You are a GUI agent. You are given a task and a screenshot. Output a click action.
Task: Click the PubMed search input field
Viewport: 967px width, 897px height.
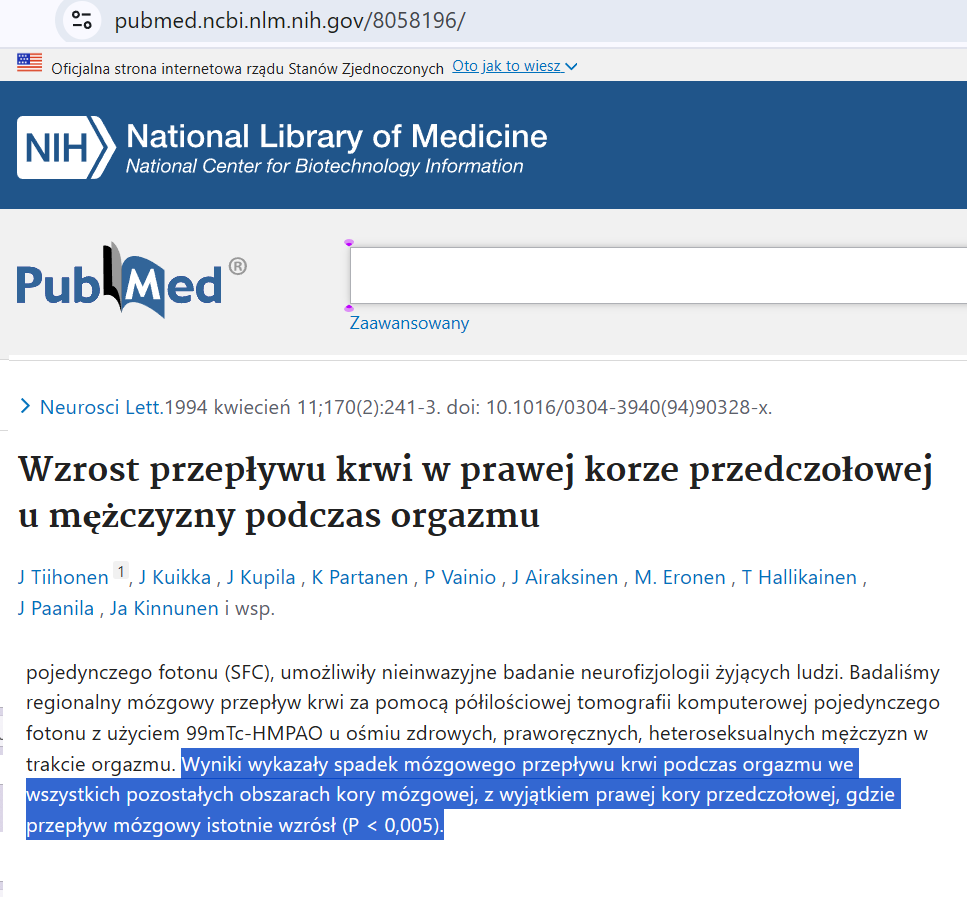pyautogui.click(x=657, y=275)
